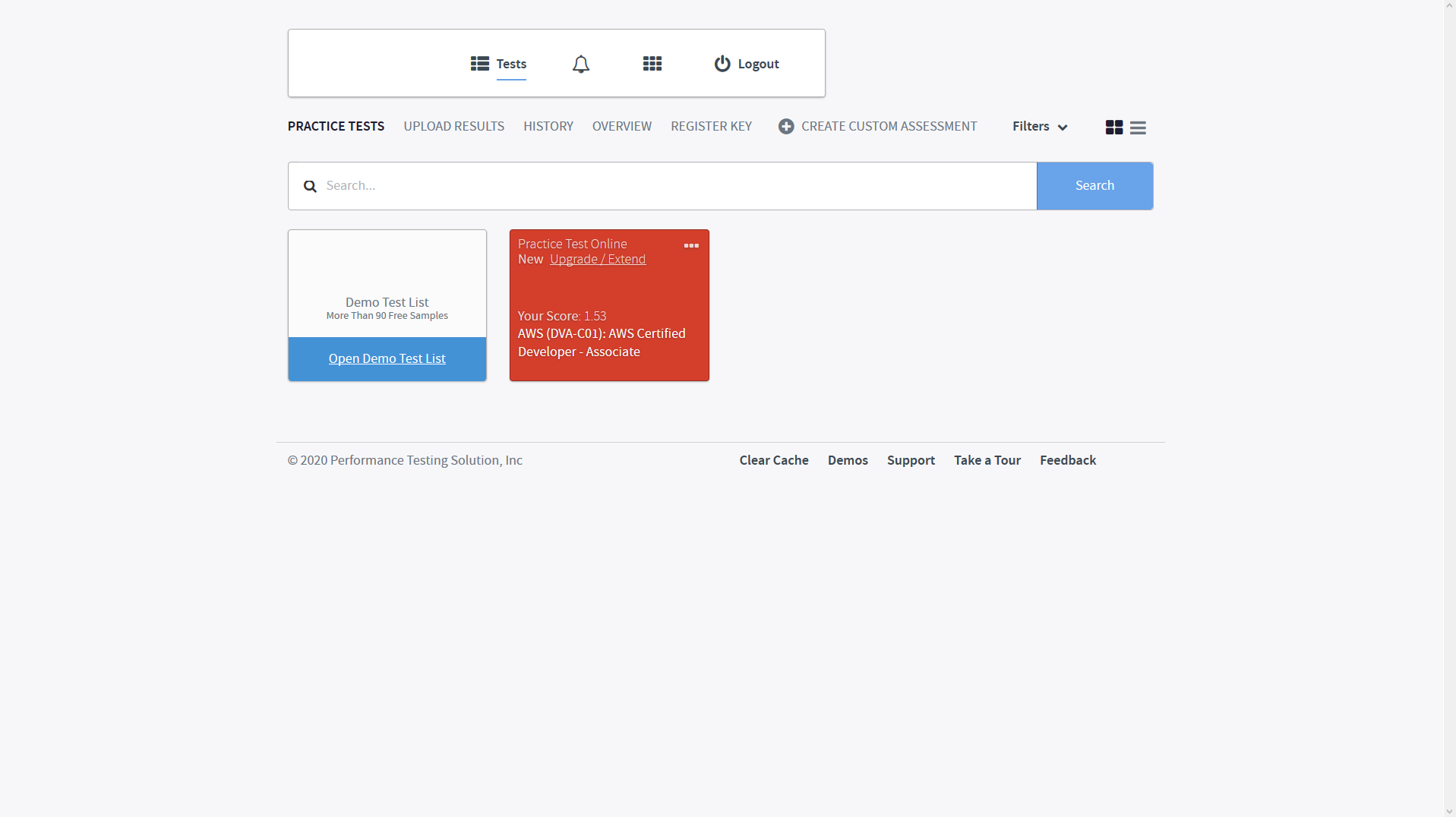The width and height of the screenshot is (1456, 817).
Task: Click into the Search input field
Action: pos(662,186)
